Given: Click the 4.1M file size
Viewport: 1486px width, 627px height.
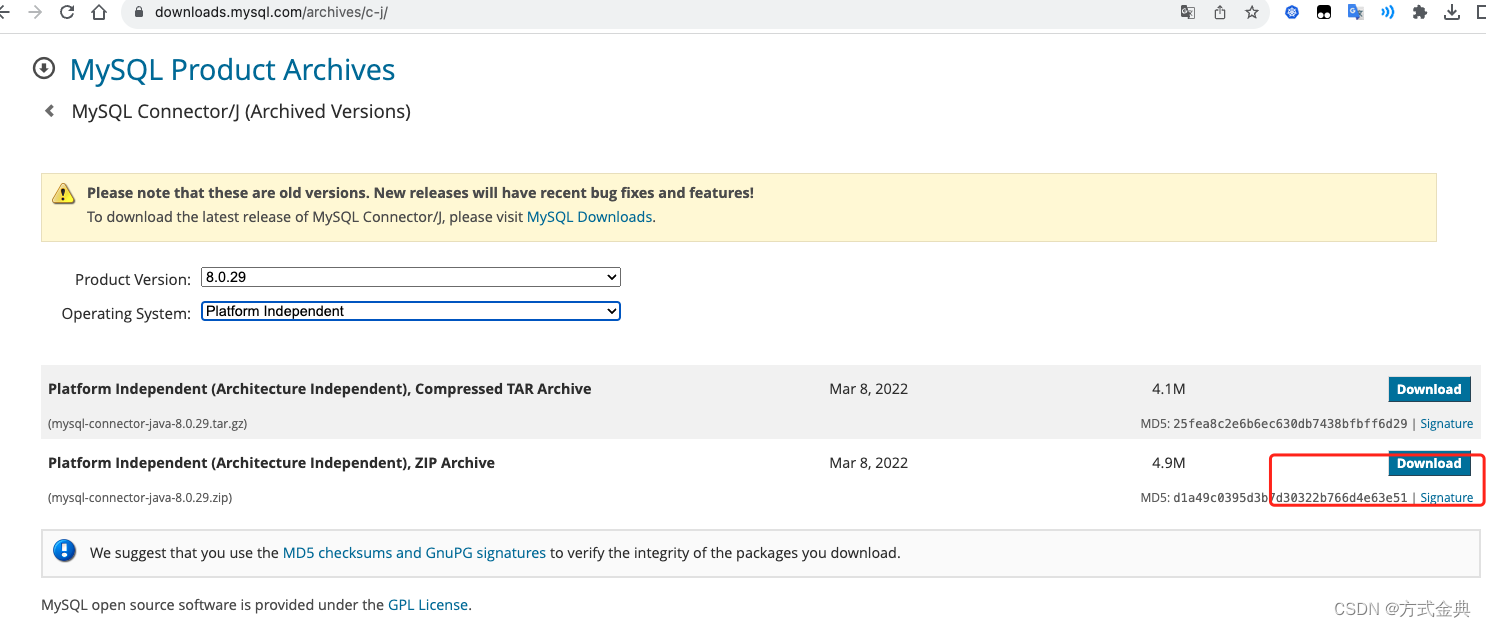Looking at the screenshot, I should click(x=1168, y=389).
